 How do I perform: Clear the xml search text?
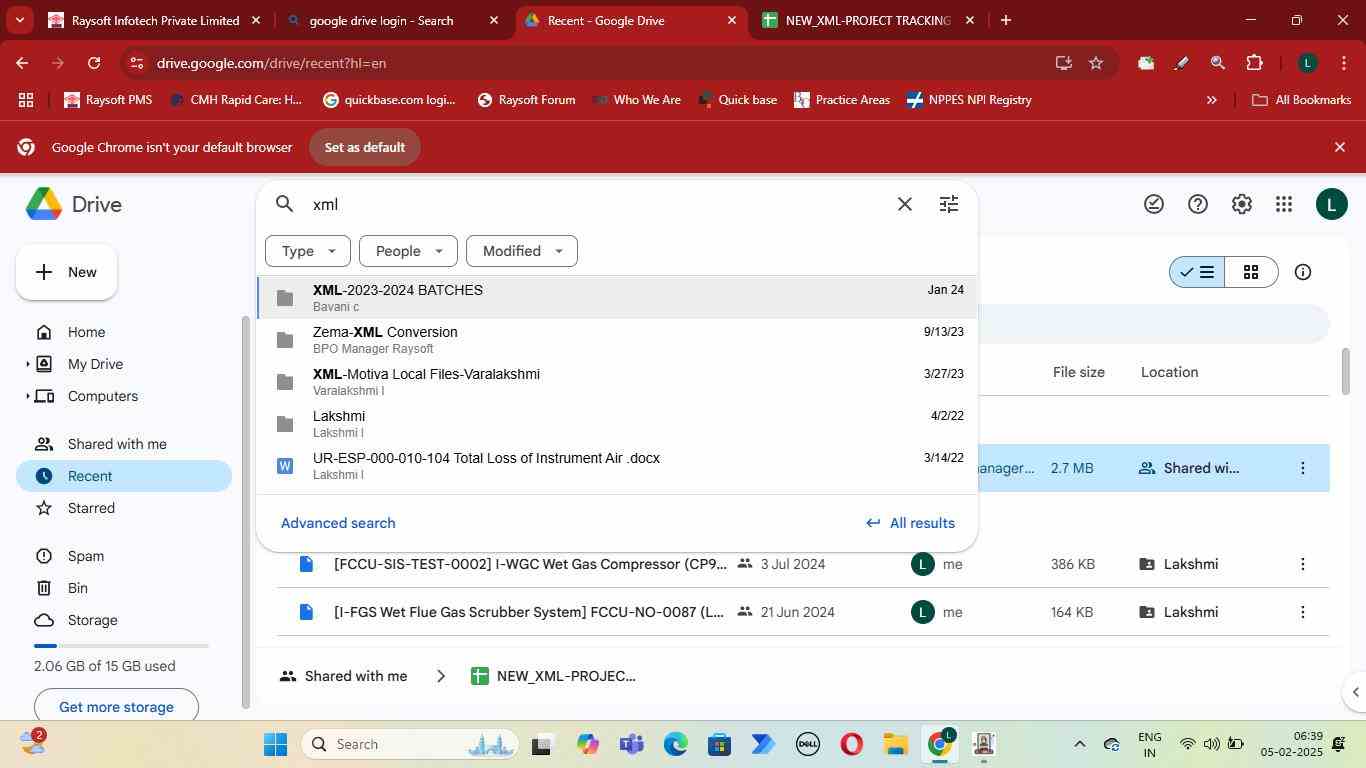click(x=904, y=204)
